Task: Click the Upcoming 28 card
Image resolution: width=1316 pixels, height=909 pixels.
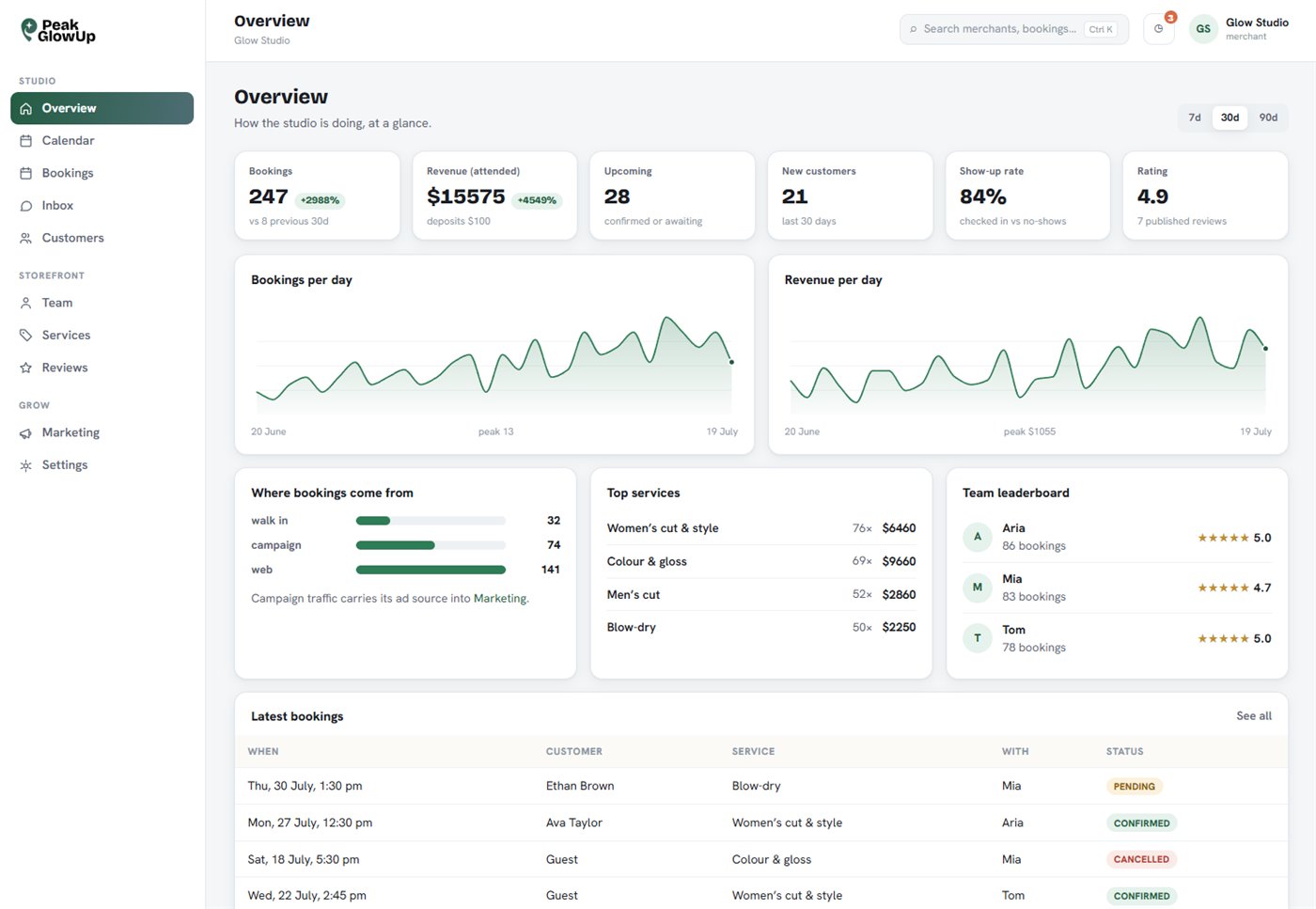Action: click(672, 196)
